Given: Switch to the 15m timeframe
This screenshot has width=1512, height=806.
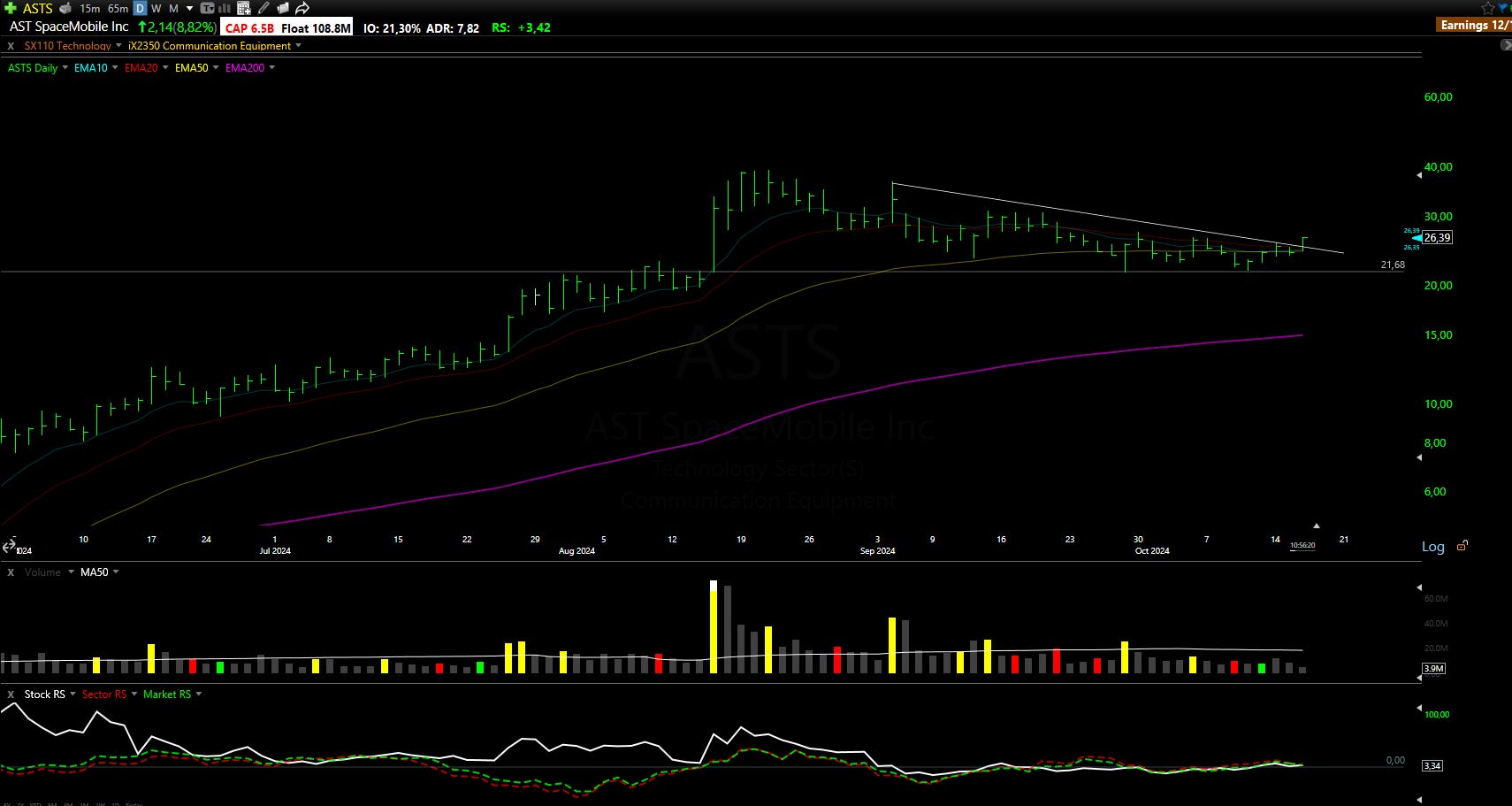Looking at the screenshot, I should 89,8.
